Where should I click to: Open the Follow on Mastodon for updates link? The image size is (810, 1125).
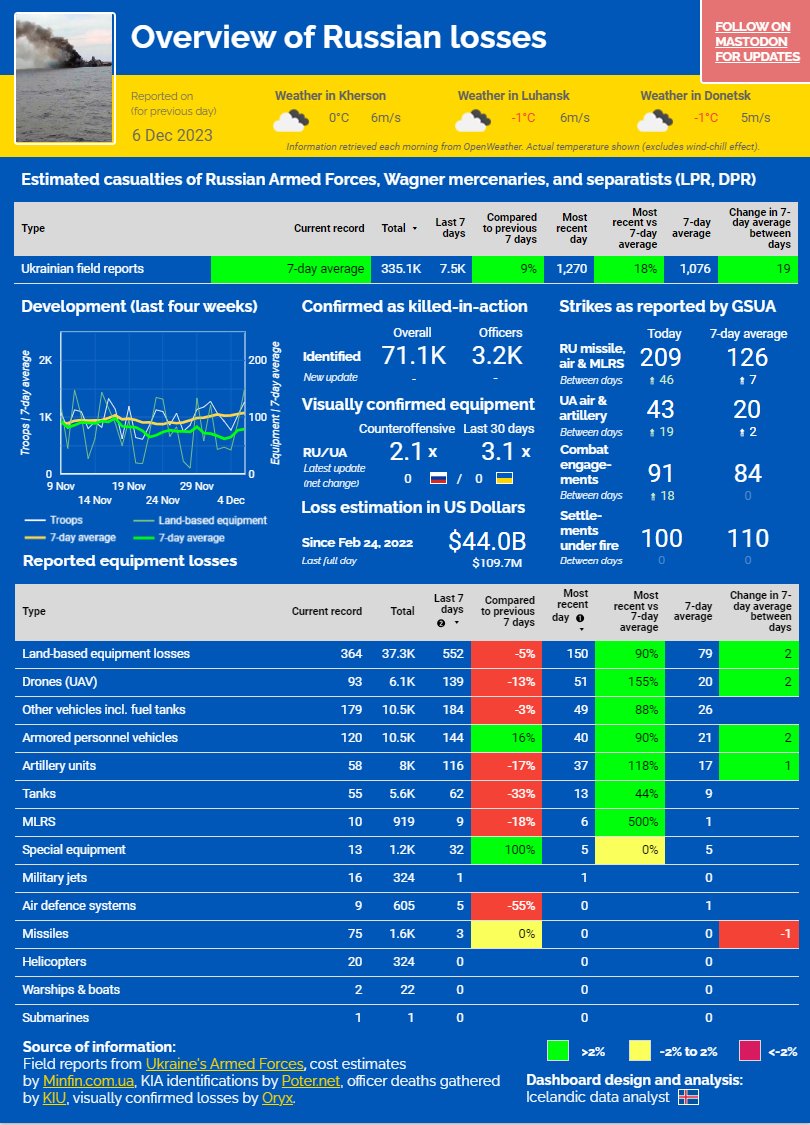(x=757, y=42)
